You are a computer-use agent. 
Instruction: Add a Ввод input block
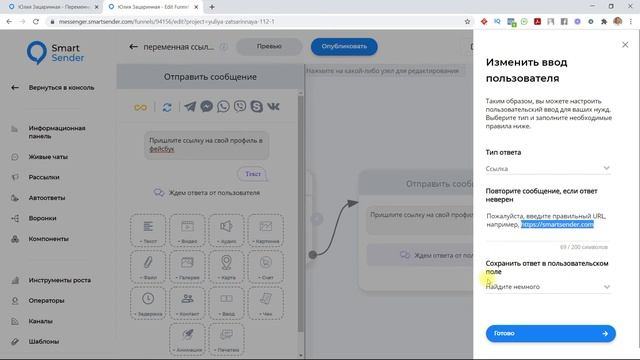(x=227, y=303)
